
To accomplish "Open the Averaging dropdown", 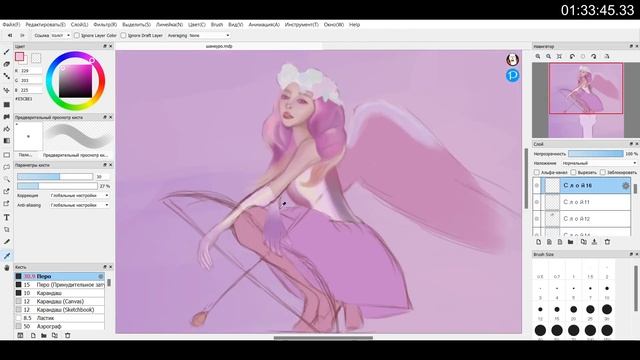I will coord(209,36).
